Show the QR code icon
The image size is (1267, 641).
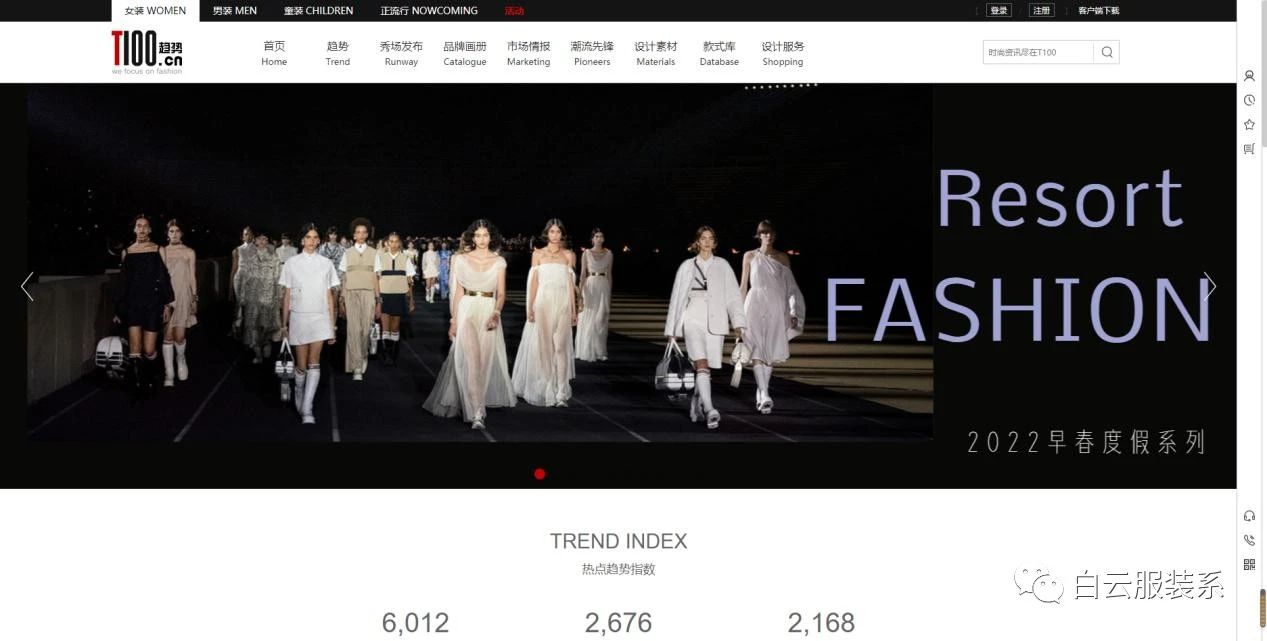[x=1249, y=564]
